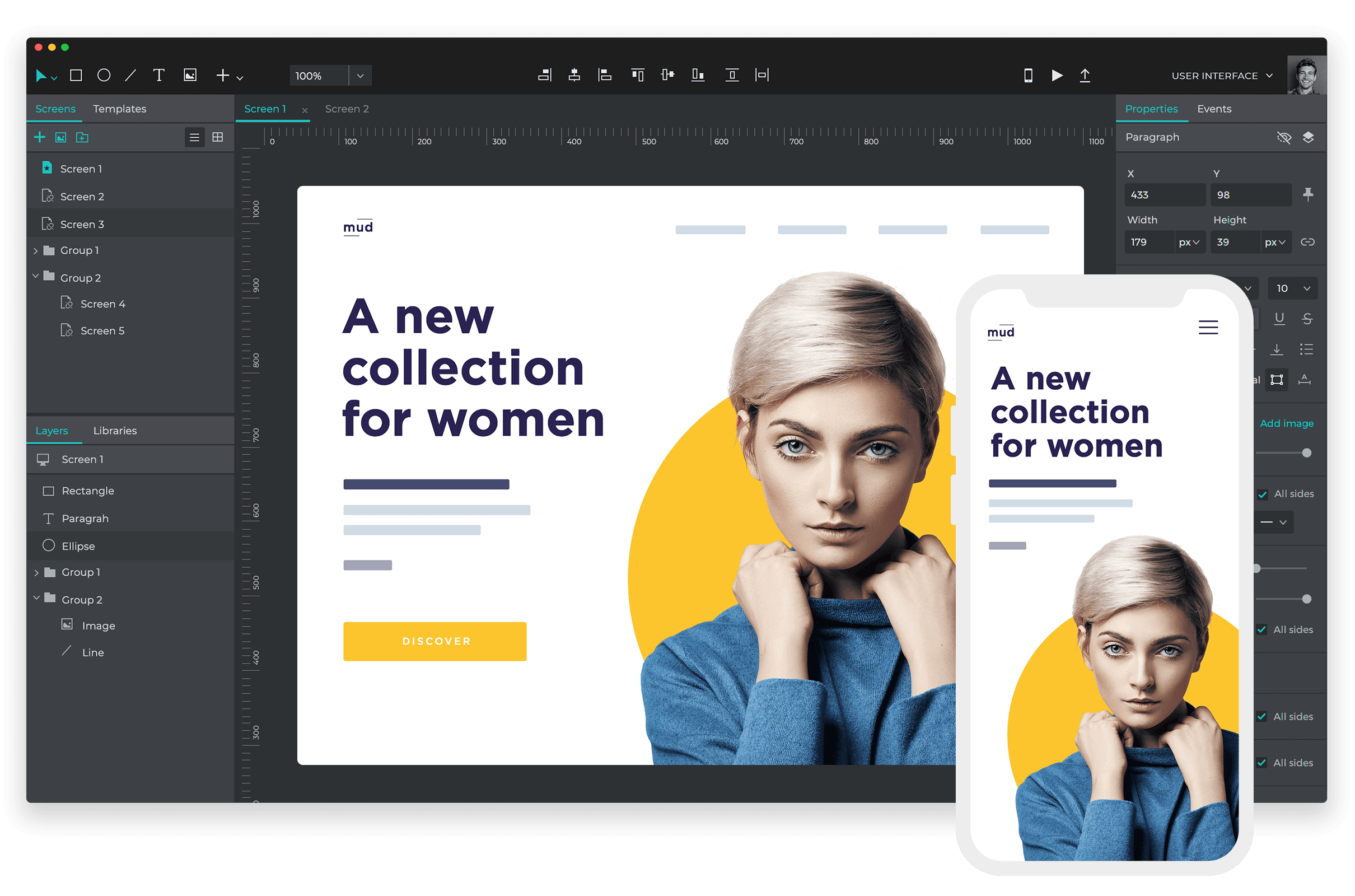The width and height of the screenshot is (1355, 896).
Task: Open the zoom level dropdown at 100%
Action: pyautogui.click(x=362, y=75)
